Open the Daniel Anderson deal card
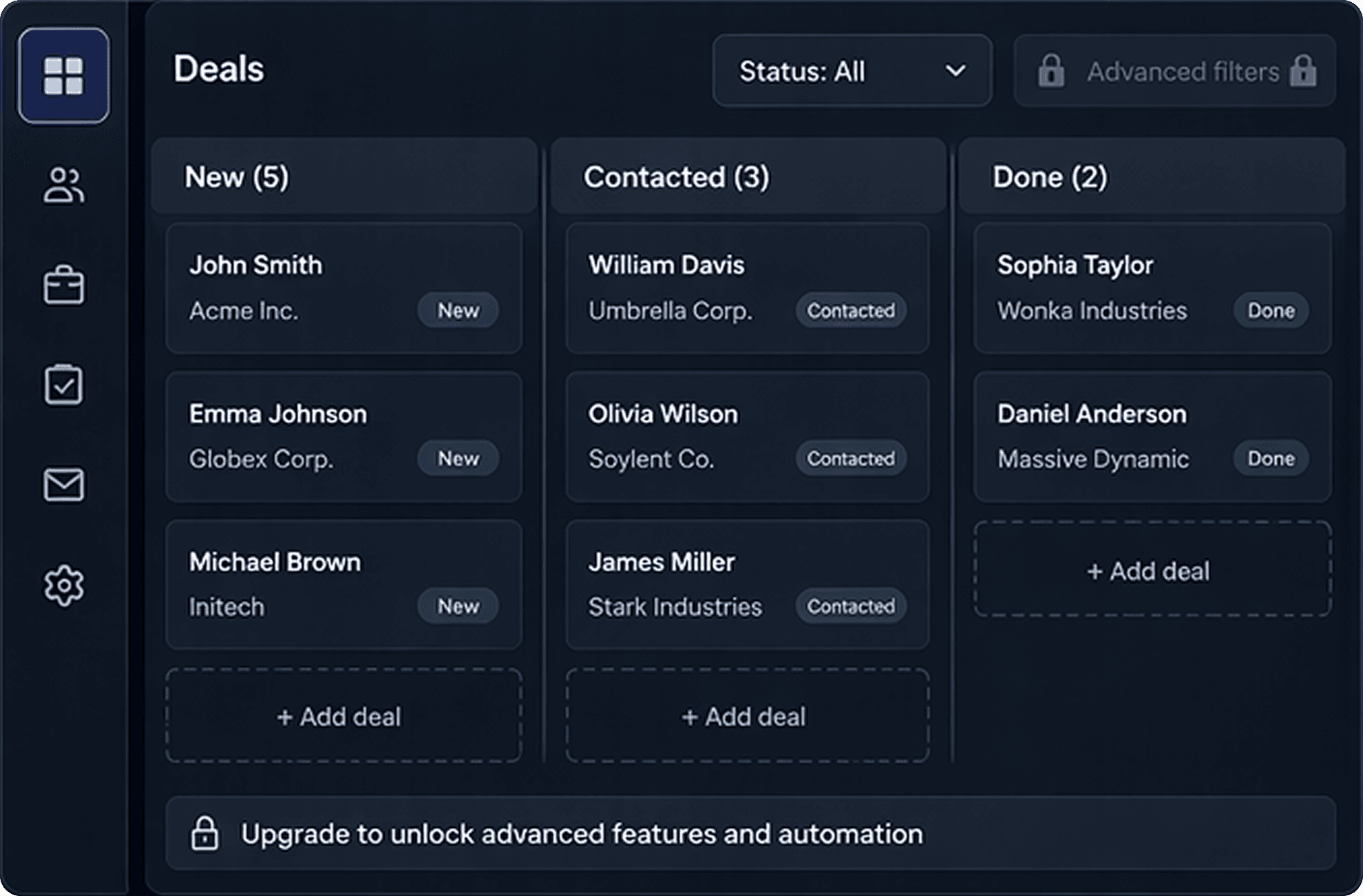 pos(1152,437)
